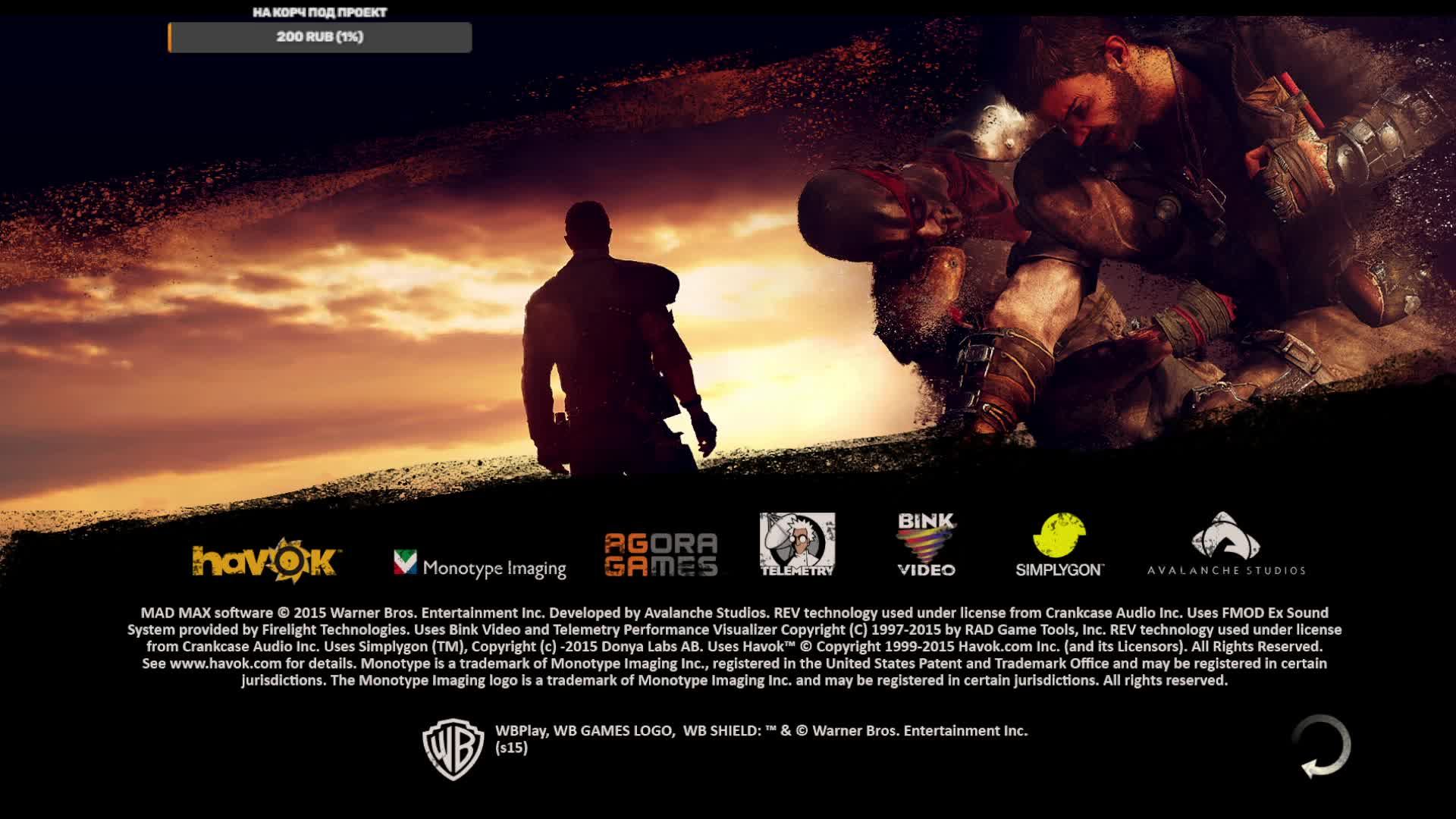Image resolution: width=1456 pixels, height=819 pixels.
Task: Click the Bink Video logo
Action: [926, 544]
